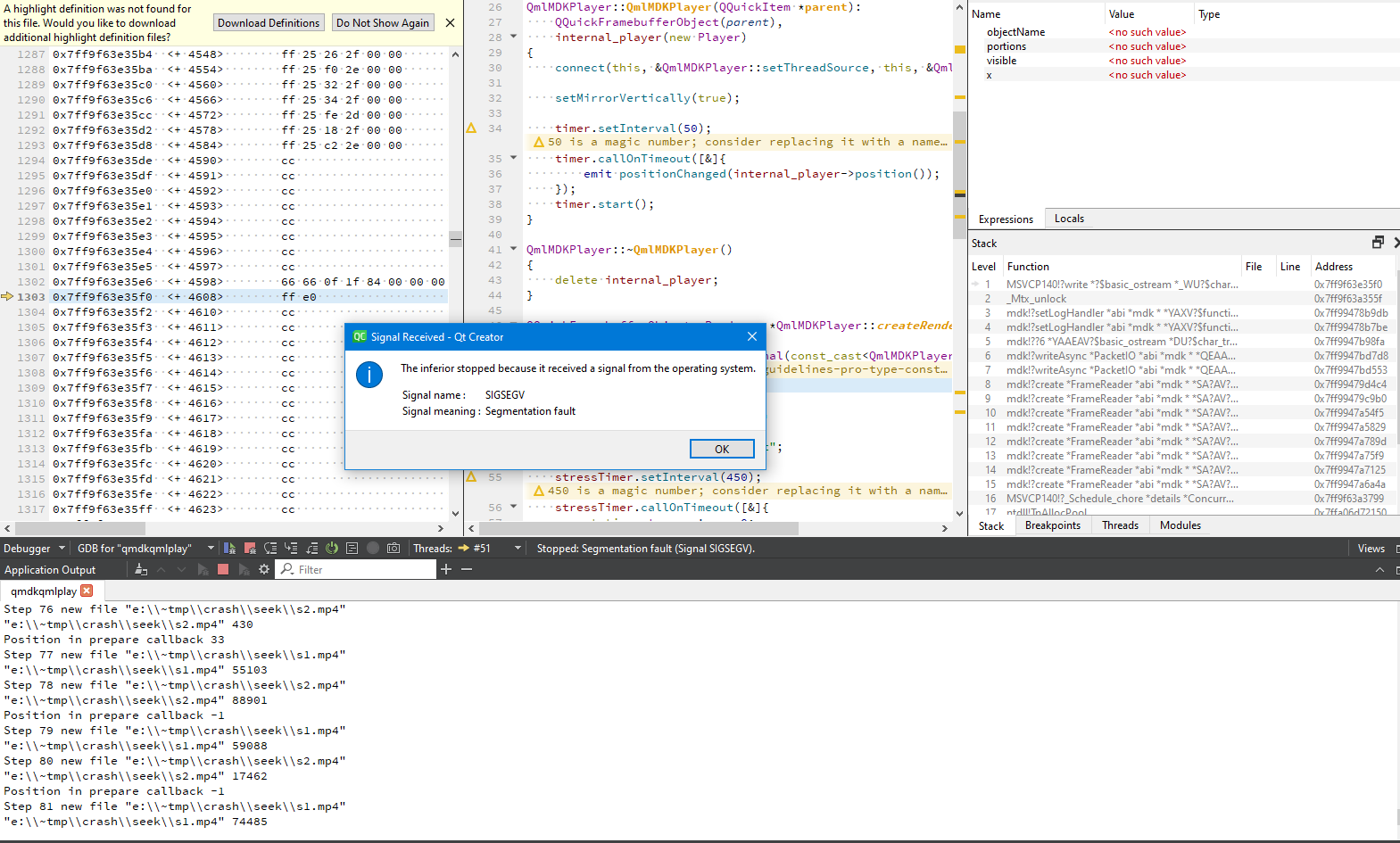Click OK in Signal Received dialog
The height and width of the screenshot is (843, 1400).
[722, 449]
